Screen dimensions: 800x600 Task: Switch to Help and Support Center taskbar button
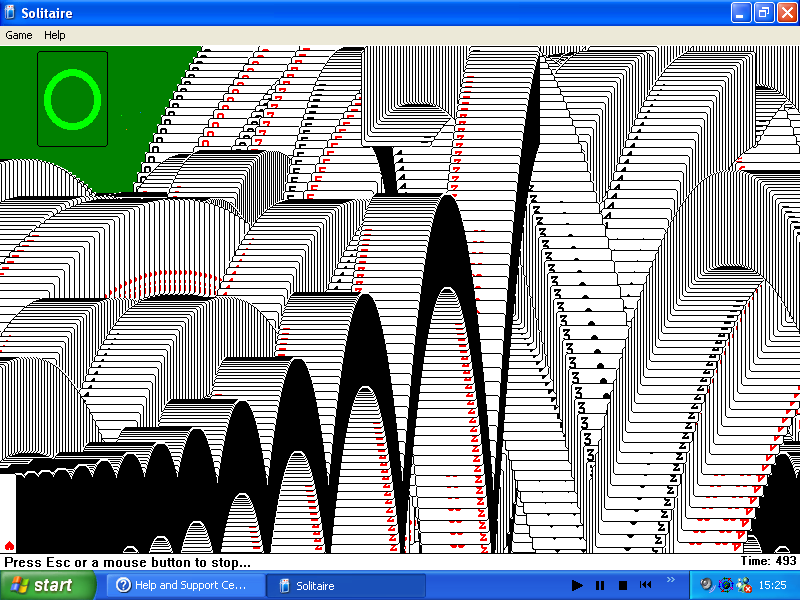[187, 585]
